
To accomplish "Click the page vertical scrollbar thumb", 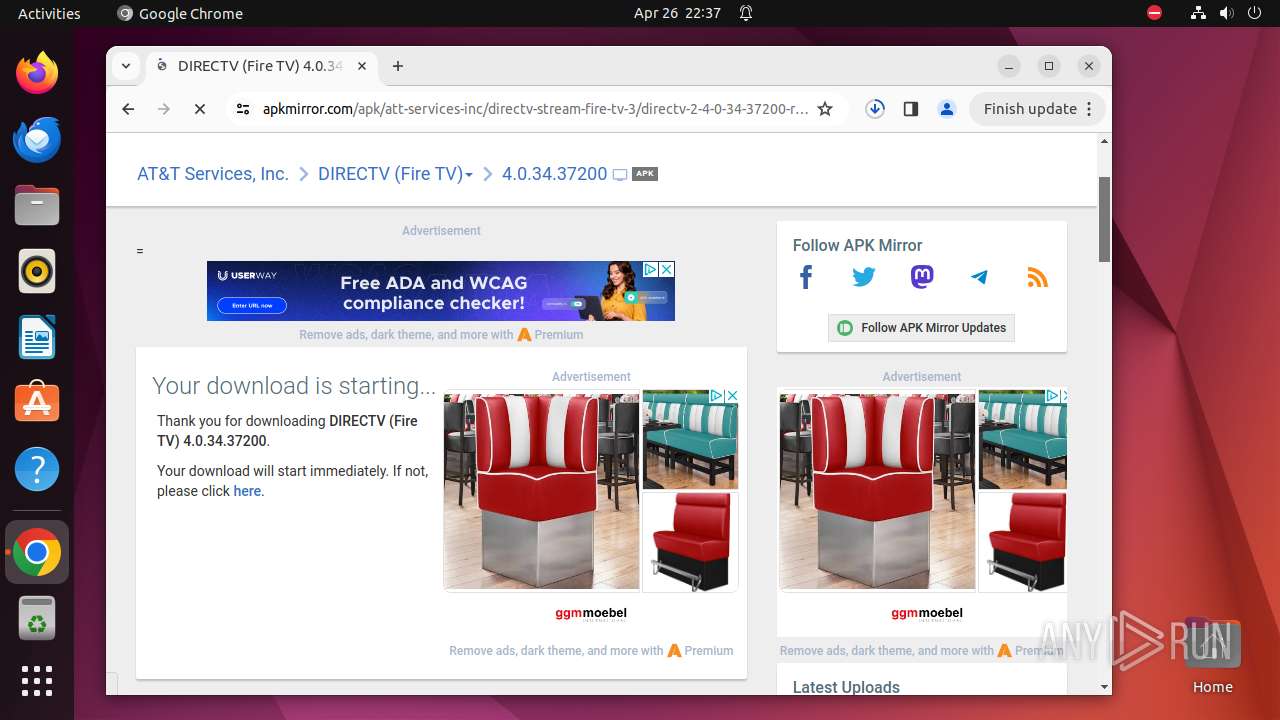I will point(1104,220).
